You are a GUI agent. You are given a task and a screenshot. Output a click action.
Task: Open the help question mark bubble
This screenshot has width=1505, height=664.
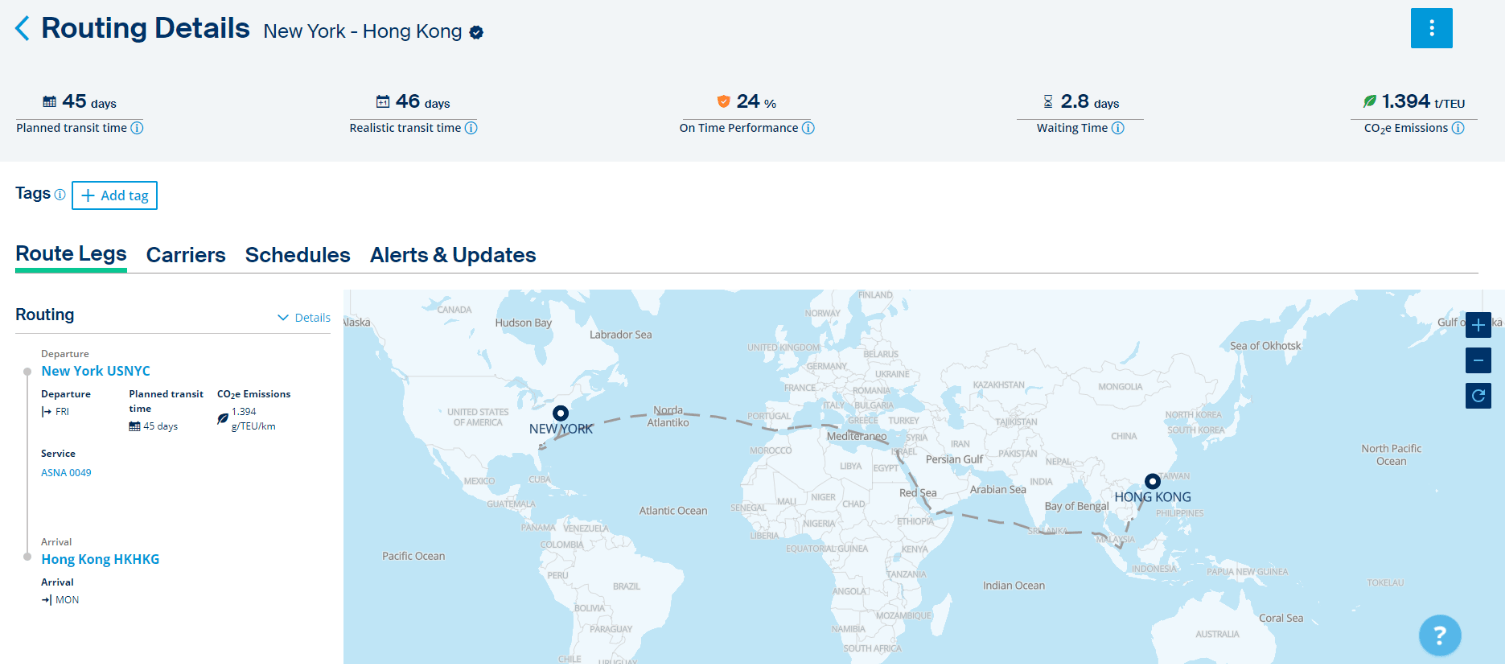1439,635
